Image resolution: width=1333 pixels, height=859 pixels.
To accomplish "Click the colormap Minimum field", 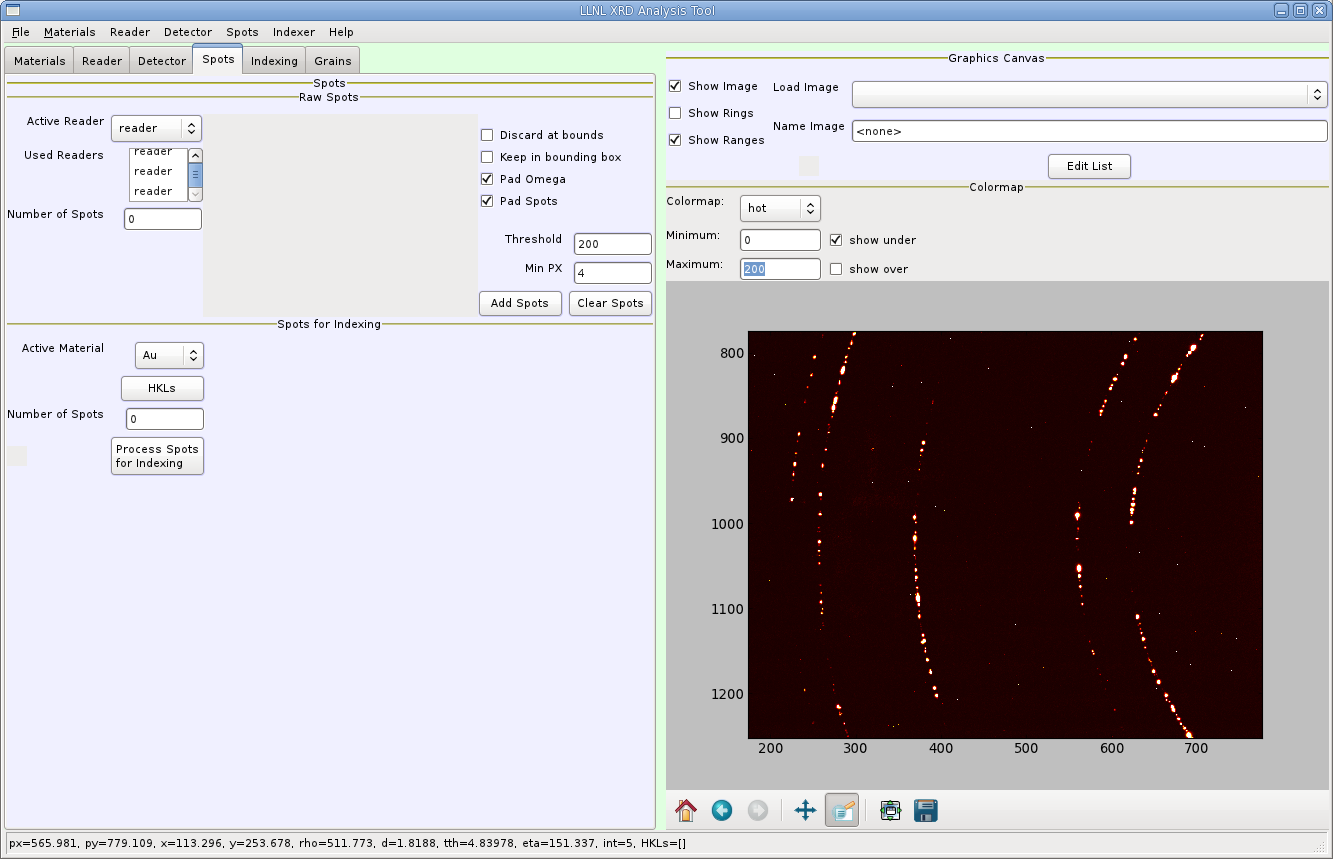I will coord(780,240).
